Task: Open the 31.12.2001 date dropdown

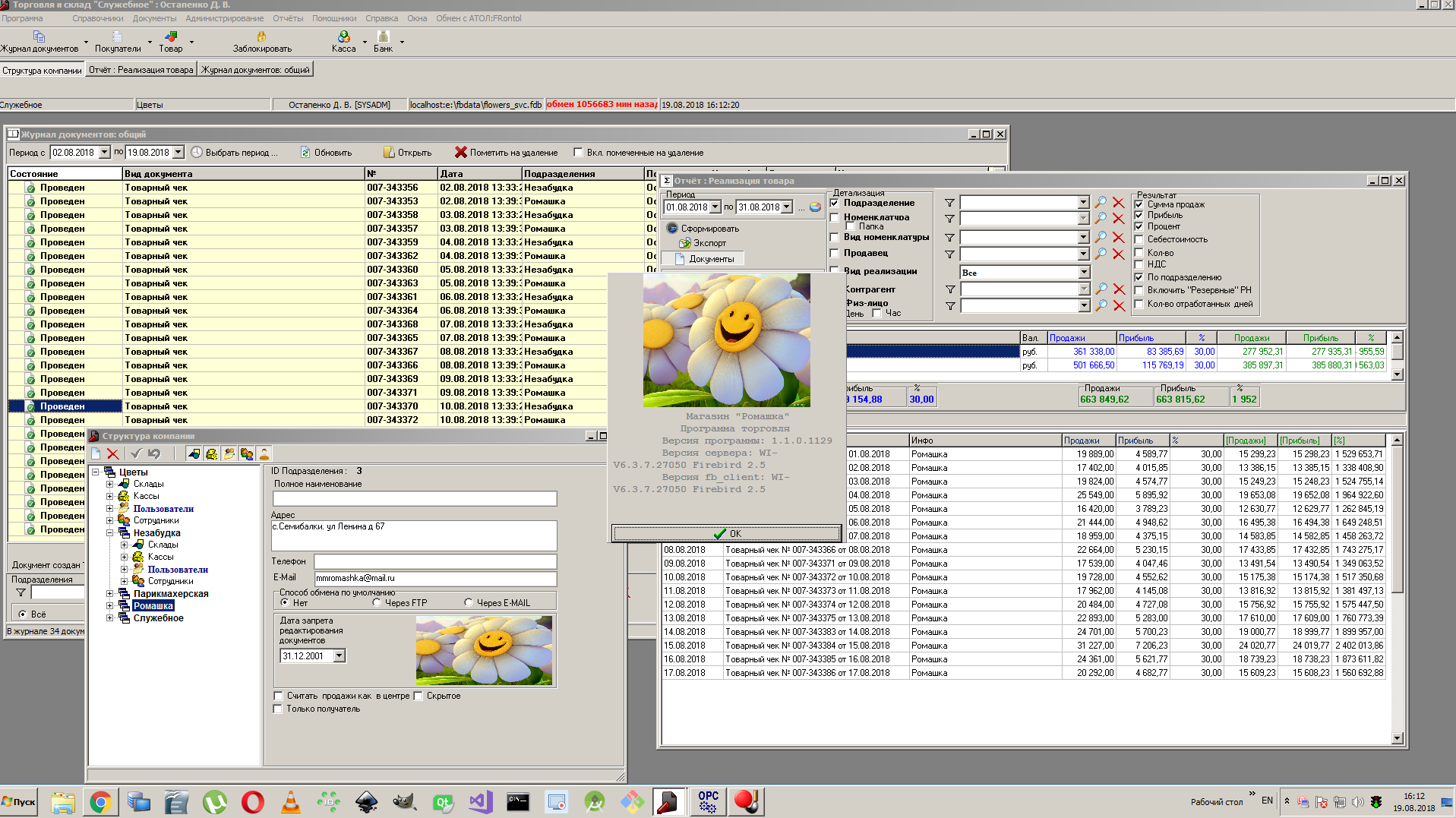Action: click(339, 655)
